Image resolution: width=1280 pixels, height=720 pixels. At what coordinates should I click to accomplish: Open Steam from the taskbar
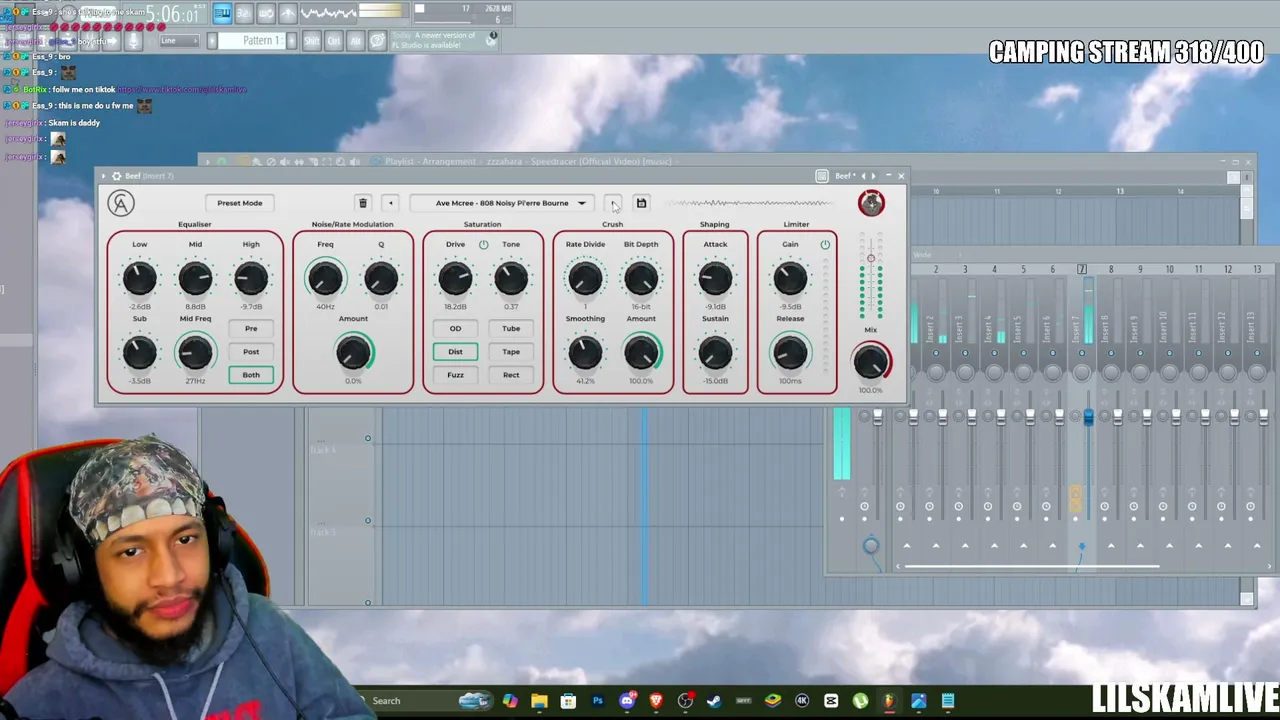[714, 701]
